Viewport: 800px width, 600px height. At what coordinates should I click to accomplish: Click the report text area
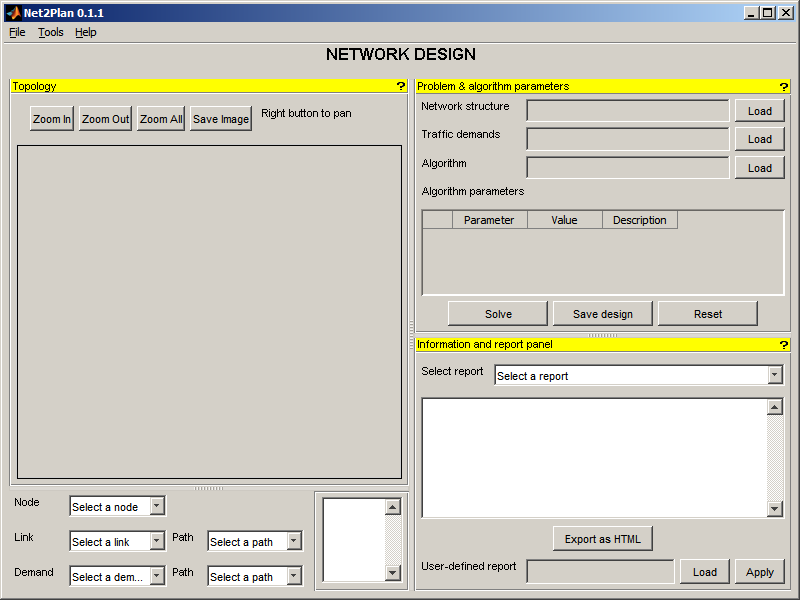tap(594, 458)
